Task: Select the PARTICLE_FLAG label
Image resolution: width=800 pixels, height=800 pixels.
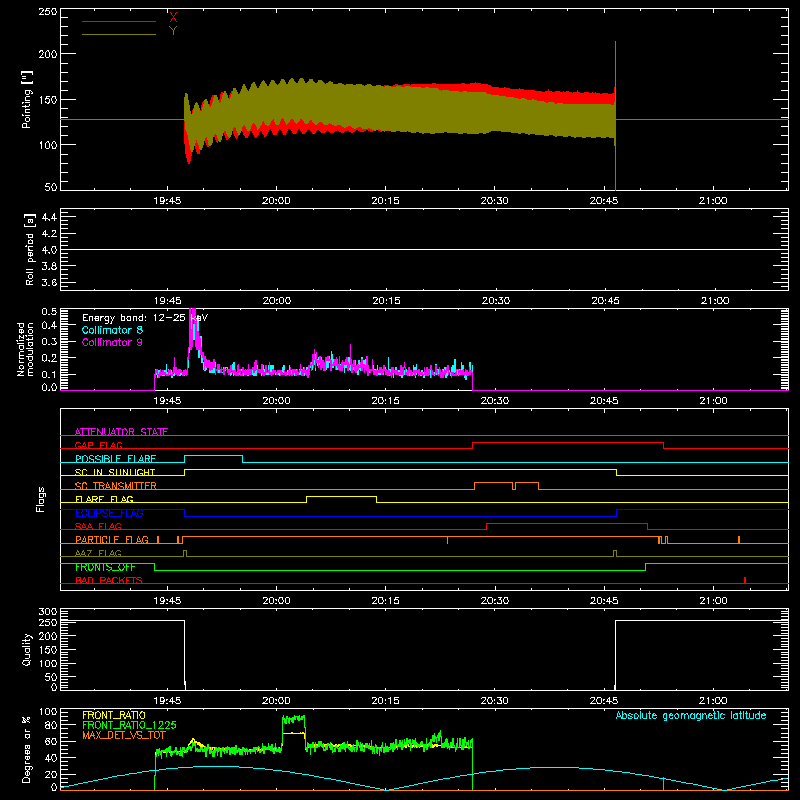Action: coord(112,540)
